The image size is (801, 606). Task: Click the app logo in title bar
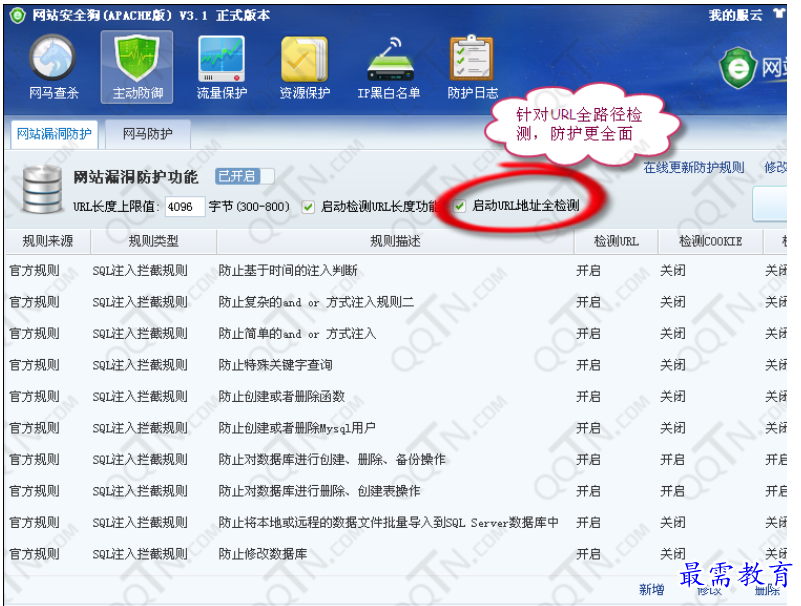[17, 15]
